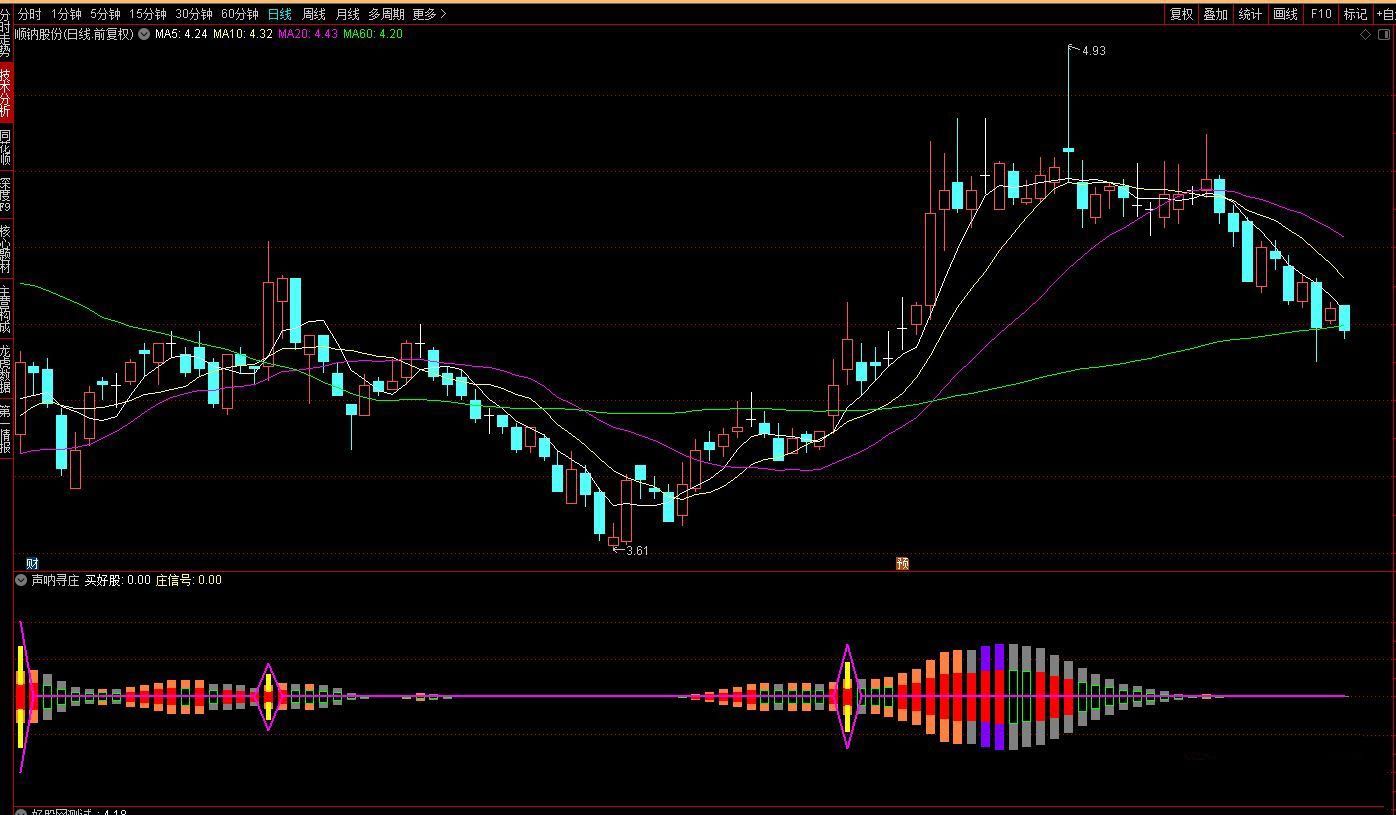The image size is (1396, 815).
Task: Click the 庄信号: 0.00 value
Action: pyautogui.click(x=188, y=580)
